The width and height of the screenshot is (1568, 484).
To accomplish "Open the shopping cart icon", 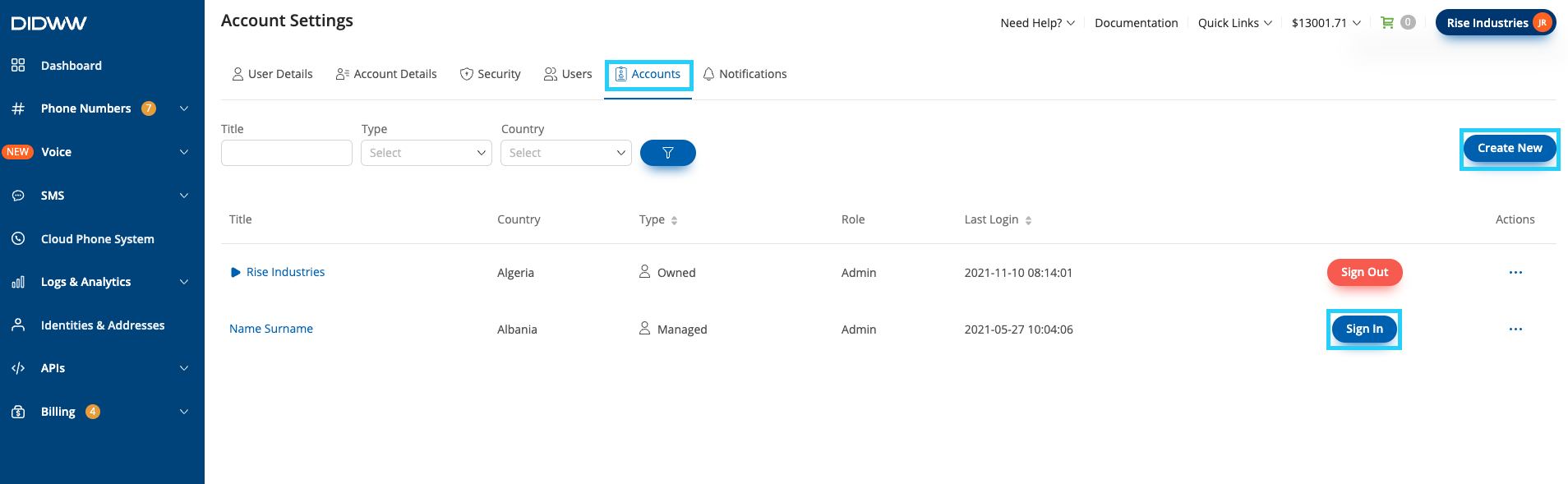I will pos(1387,23).
